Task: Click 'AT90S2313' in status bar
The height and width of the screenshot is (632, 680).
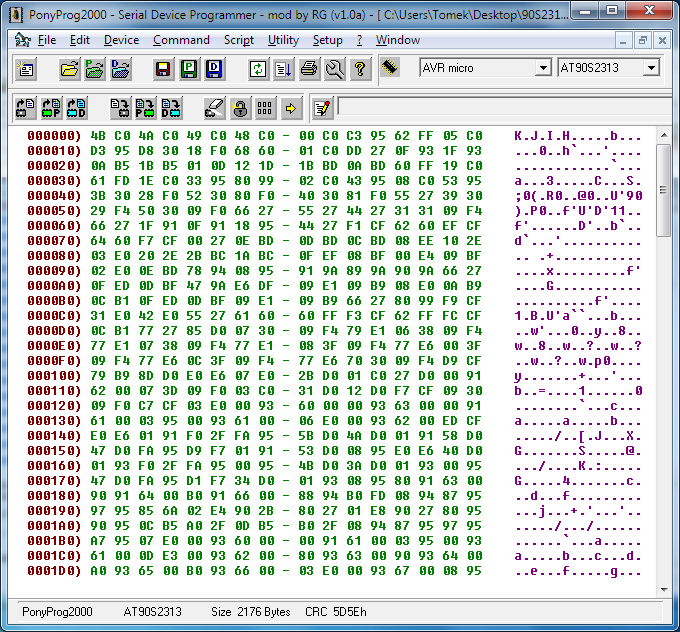Action: pyautogui.click(x=152, y=612)
